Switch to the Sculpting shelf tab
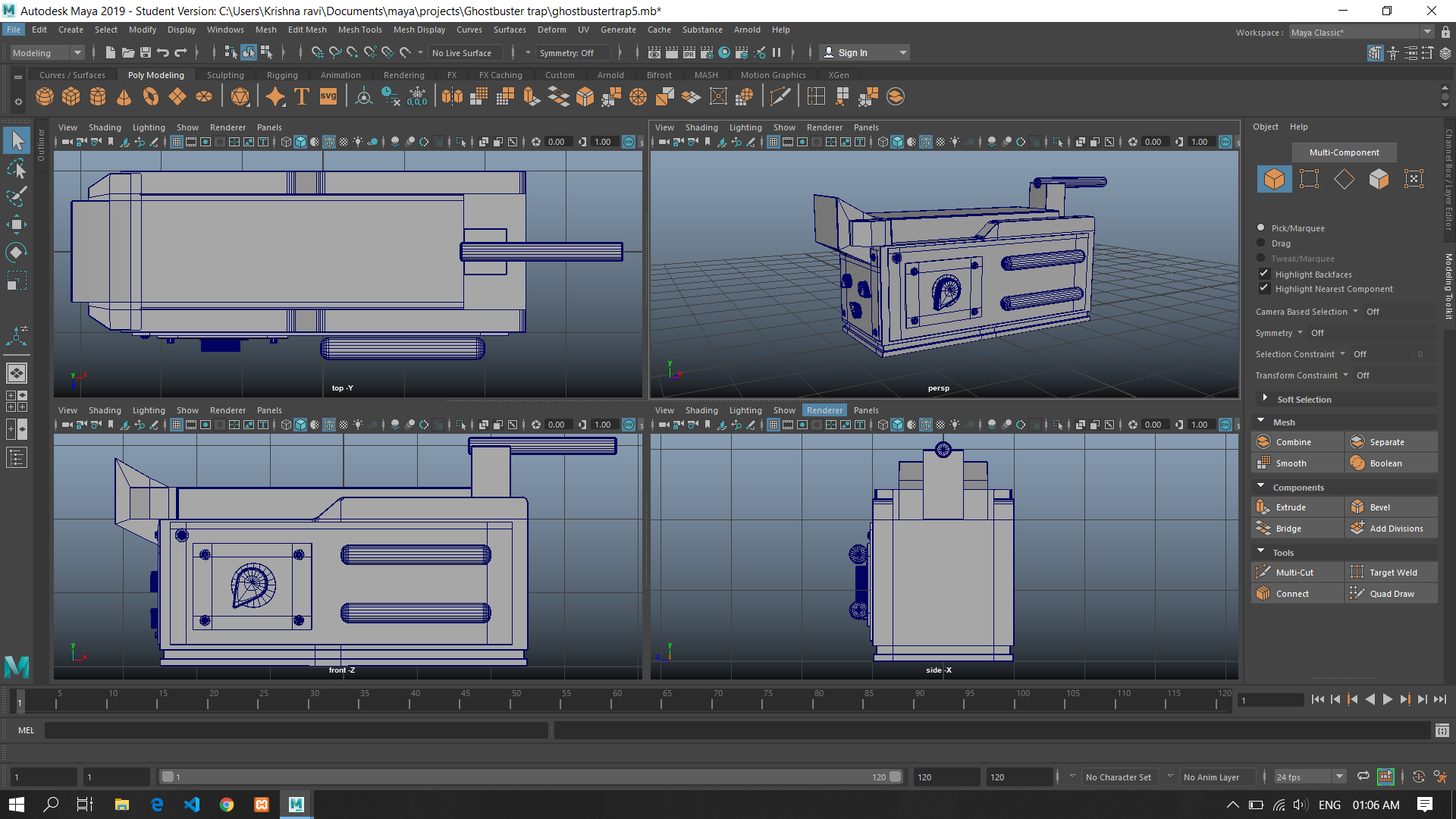The width and height of the screenshot is (1456, 819). pyautogui.click(x=225, y=75)
